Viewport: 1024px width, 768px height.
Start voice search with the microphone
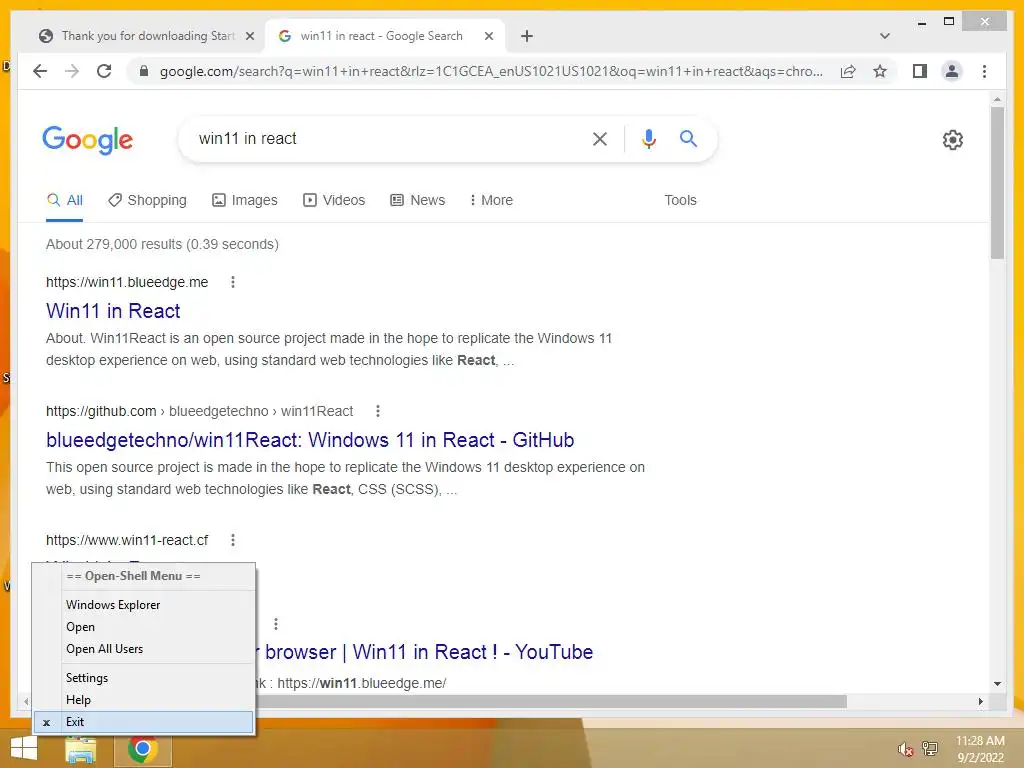[x=648, y=138]
